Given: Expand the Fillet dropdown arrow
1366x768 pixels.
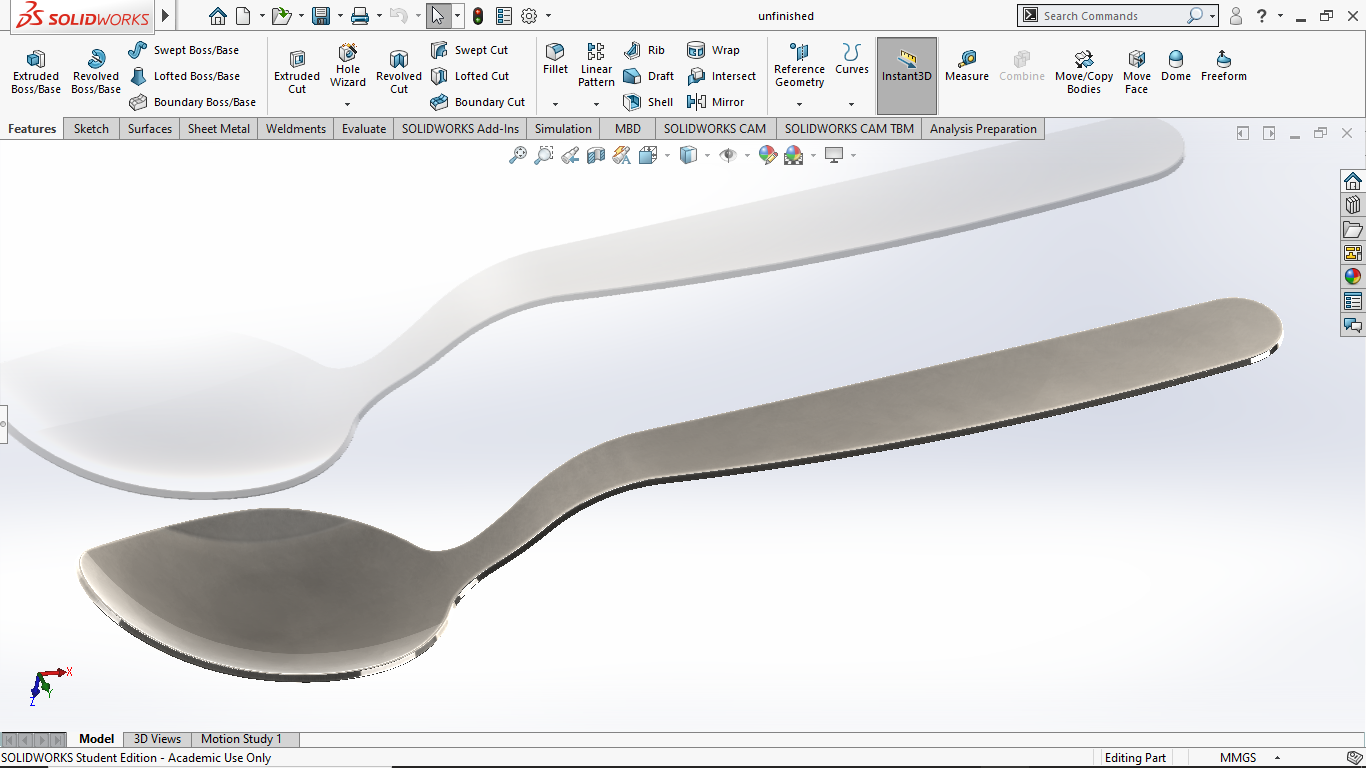Looking at the screenshot, I should [555, 104].
